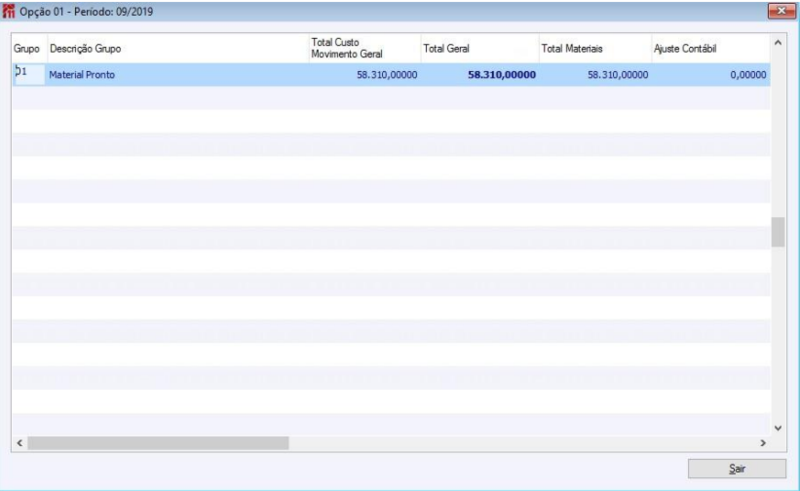
Task: Click the Descrição Grupo column header
Action: 178,48
